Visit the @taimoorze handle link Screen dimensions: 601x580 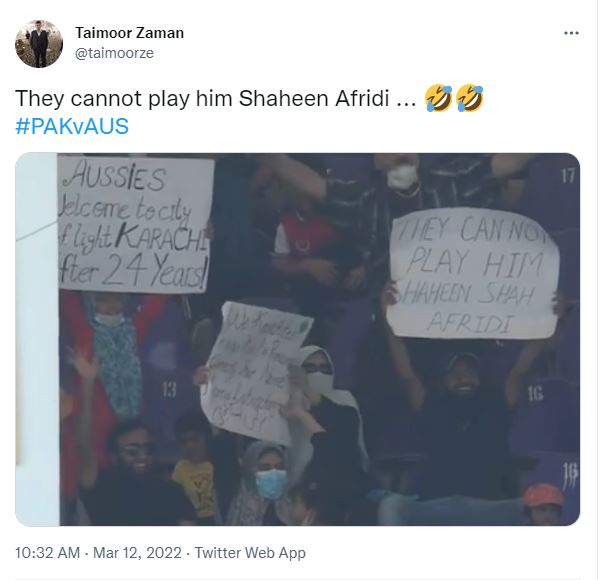click(x=114, y=53)
